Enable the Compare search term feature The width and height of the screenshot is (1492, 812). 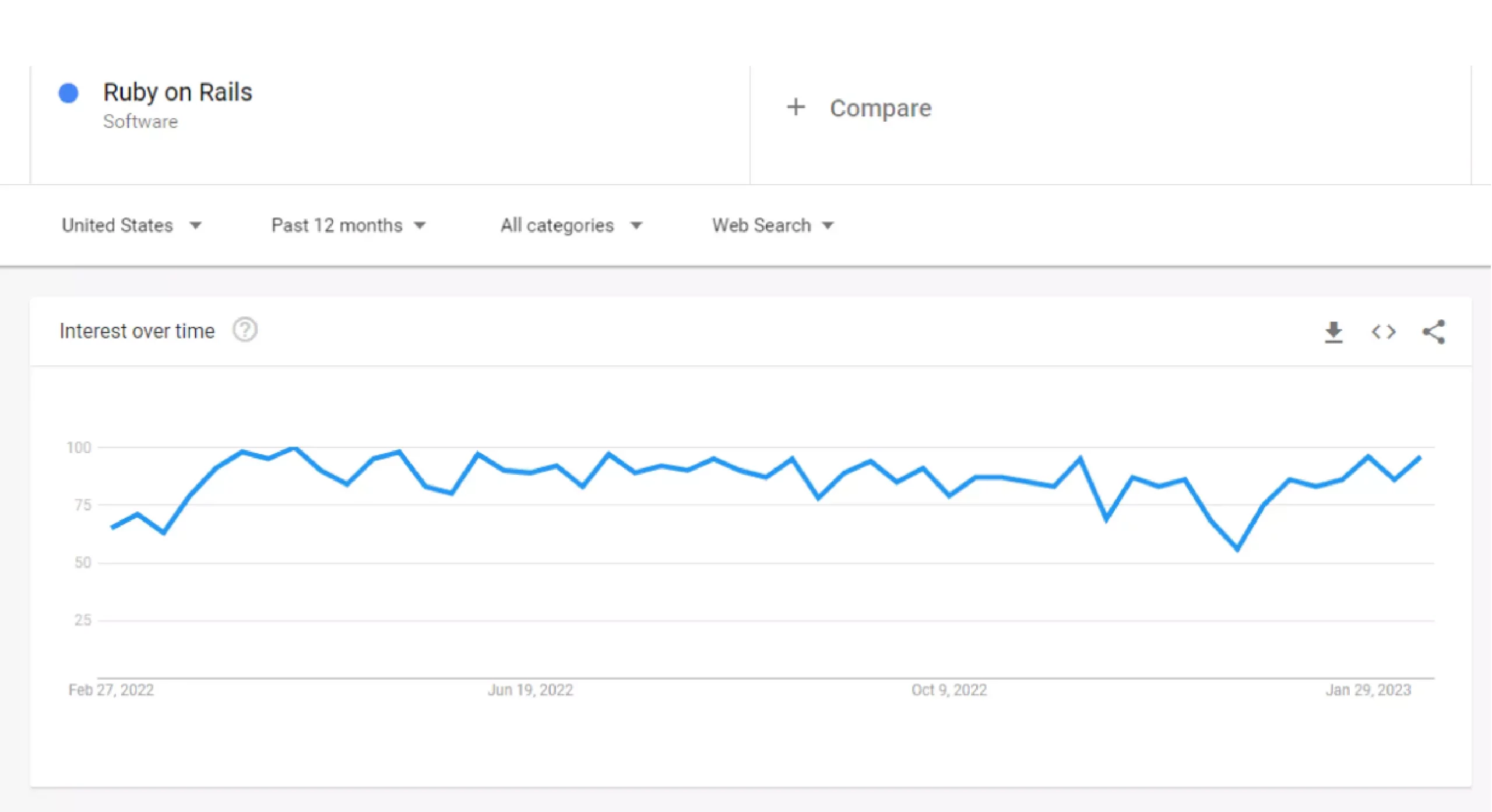860,106
